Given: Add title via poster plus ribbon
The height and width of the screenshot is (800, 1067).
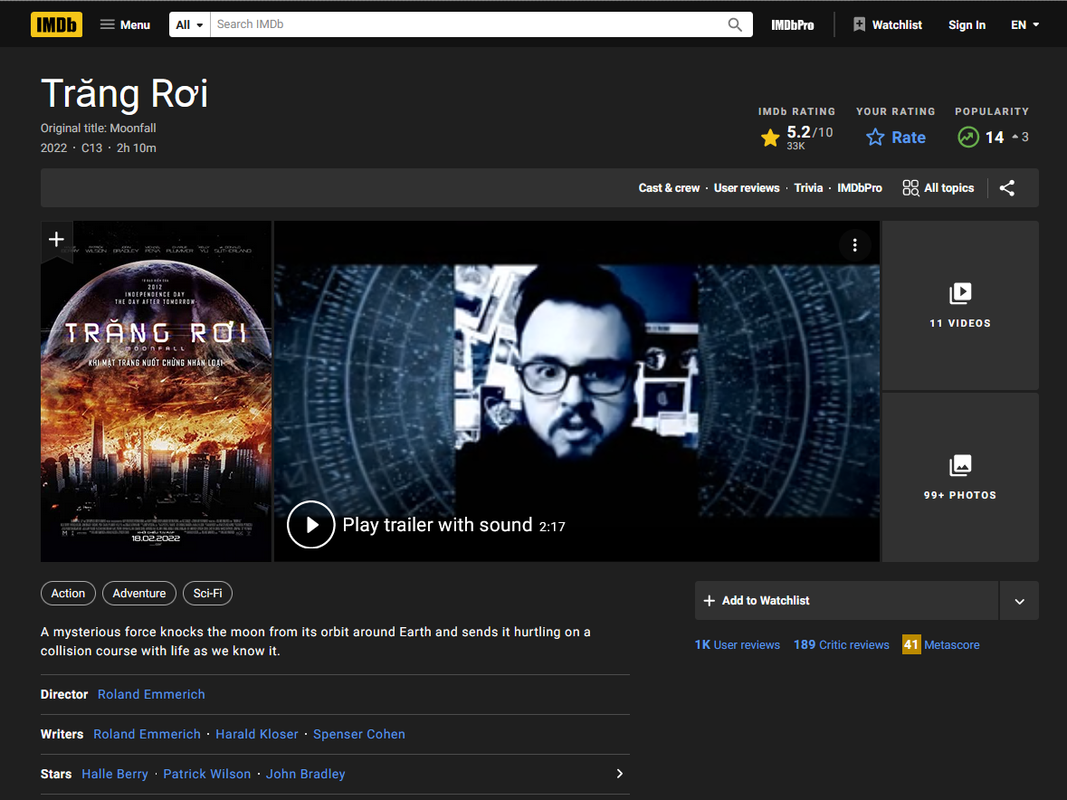Looking at the screenshot, I should (56, 239).
